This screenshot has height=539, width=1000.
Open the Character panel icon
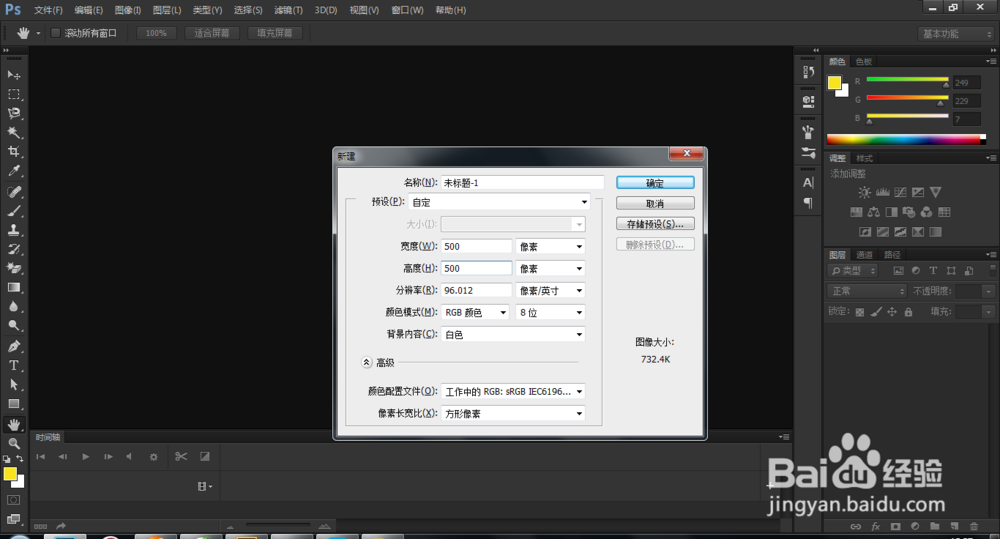point(808,182)
